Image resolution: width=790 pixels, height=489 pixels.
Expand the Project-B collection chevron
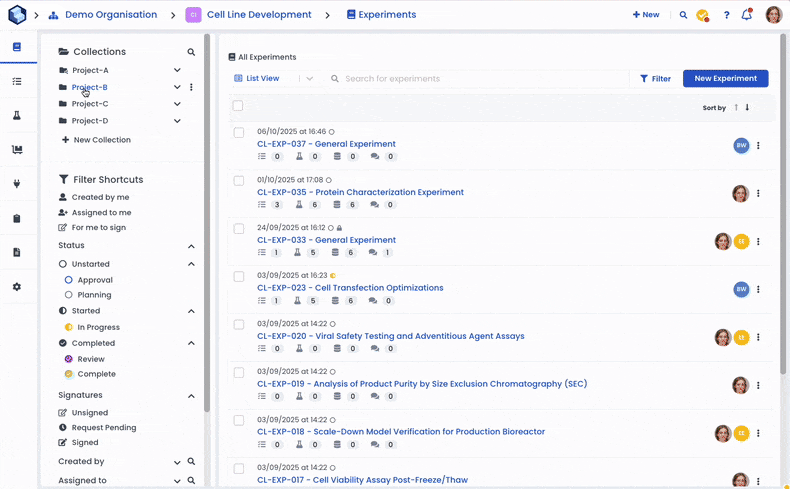click(x=177, y=87)
